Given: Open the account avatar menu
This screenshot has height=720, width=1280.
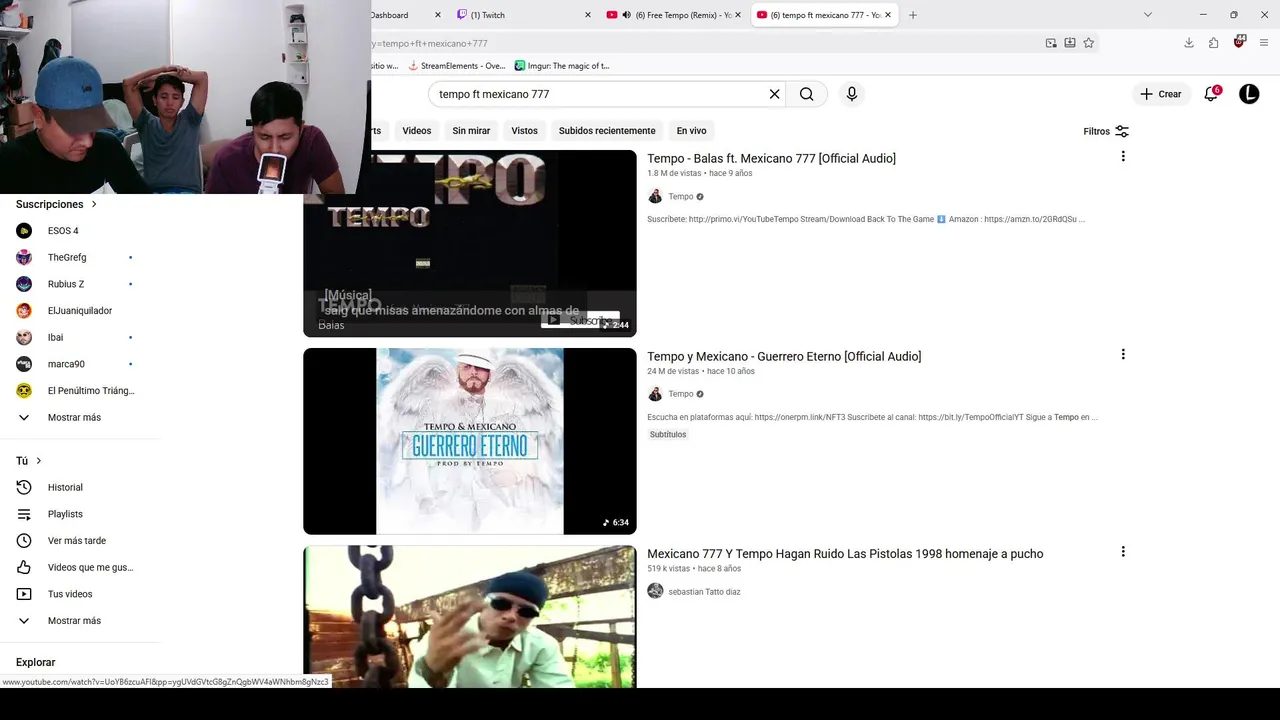Looking at the screenshot, I should (1249, 94).
